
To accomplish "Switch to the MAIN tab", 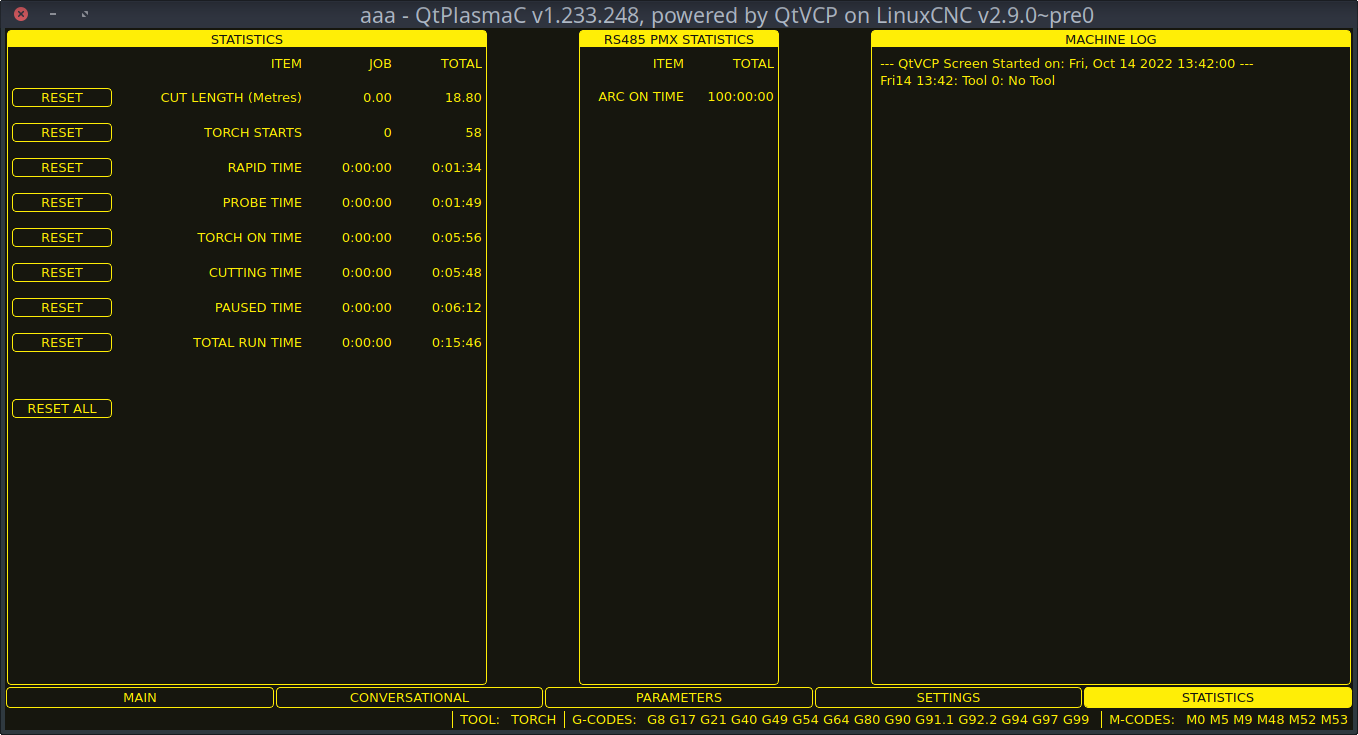I will [140, 697].
